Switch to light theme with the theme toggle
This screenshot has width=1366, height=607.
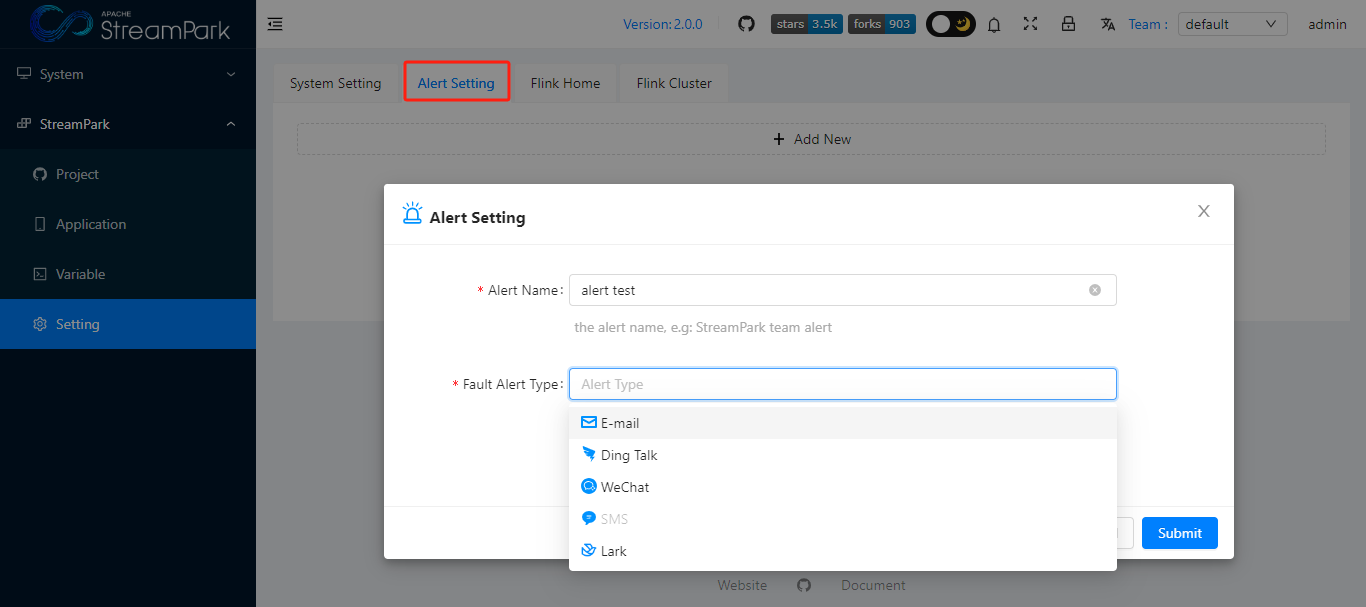point(950,23)
